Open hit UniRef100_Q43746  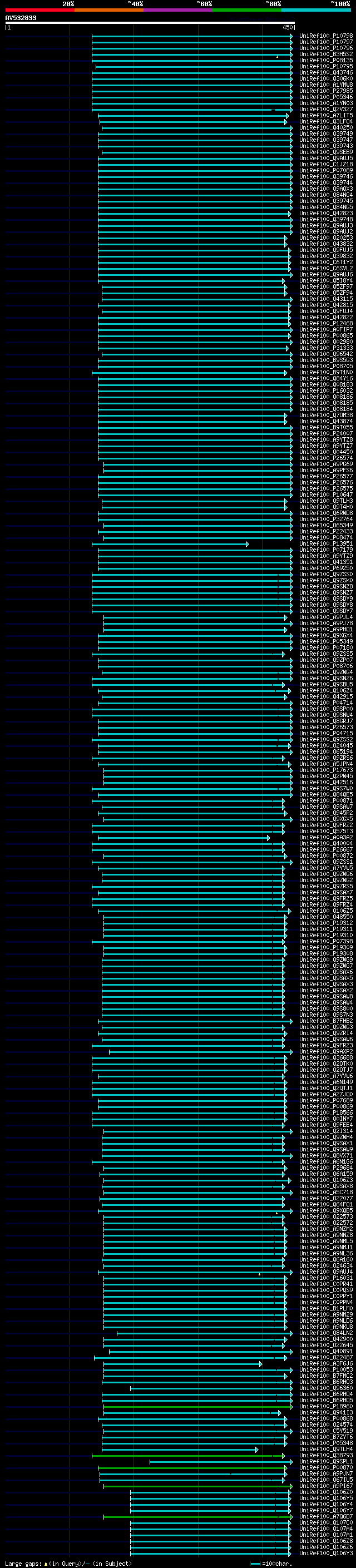(326, 72)
